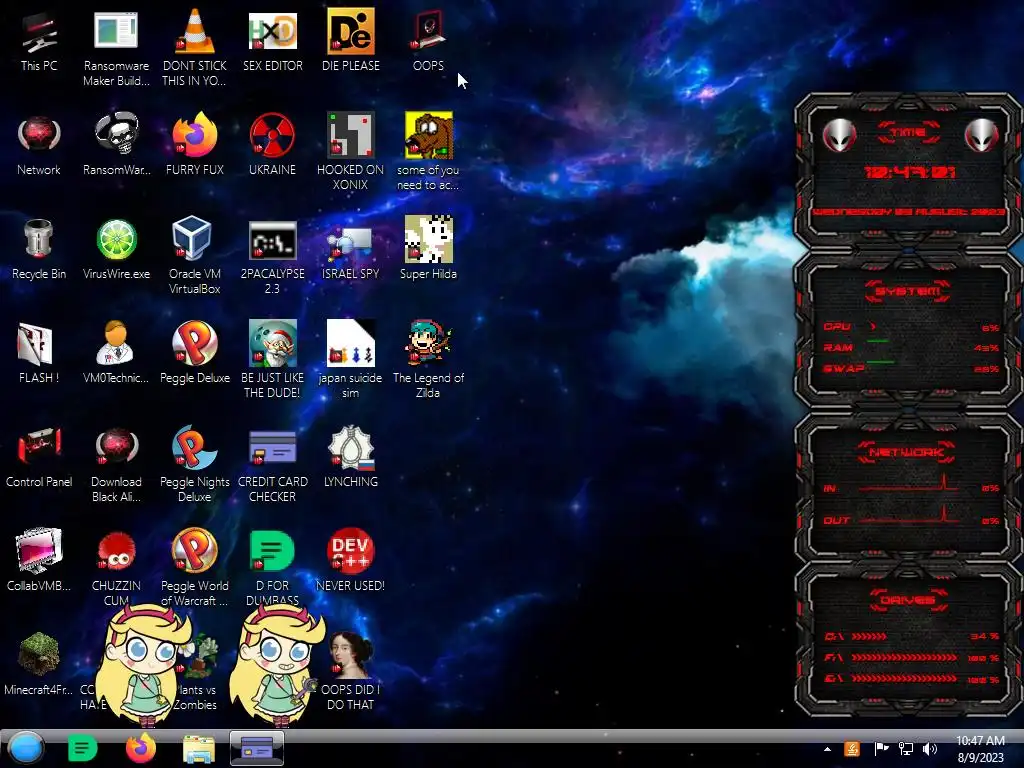The image size is (1024, 768).
Task: Select the NEVER USED! Dev-C++ icon
Action: (x=350, y=551)
